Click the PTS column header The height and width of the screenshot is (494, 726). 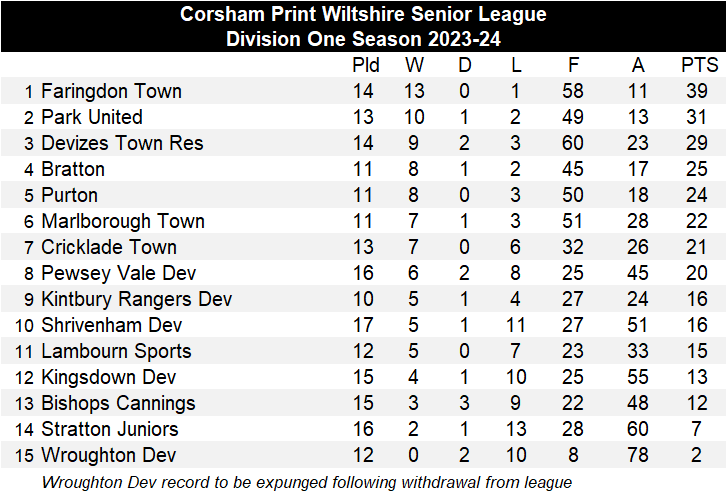[699, 66]
